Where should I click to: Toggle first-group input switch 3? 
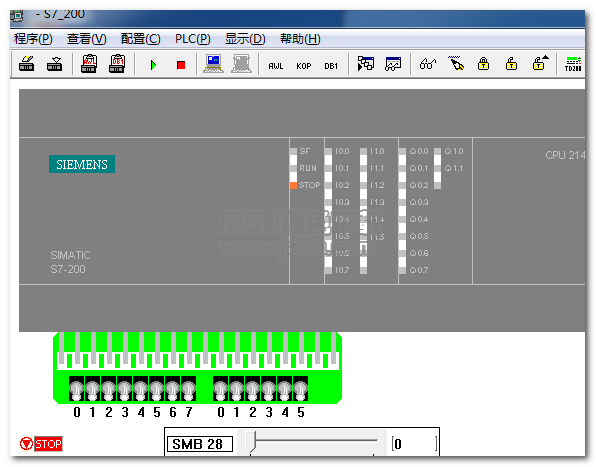point(124,389)
